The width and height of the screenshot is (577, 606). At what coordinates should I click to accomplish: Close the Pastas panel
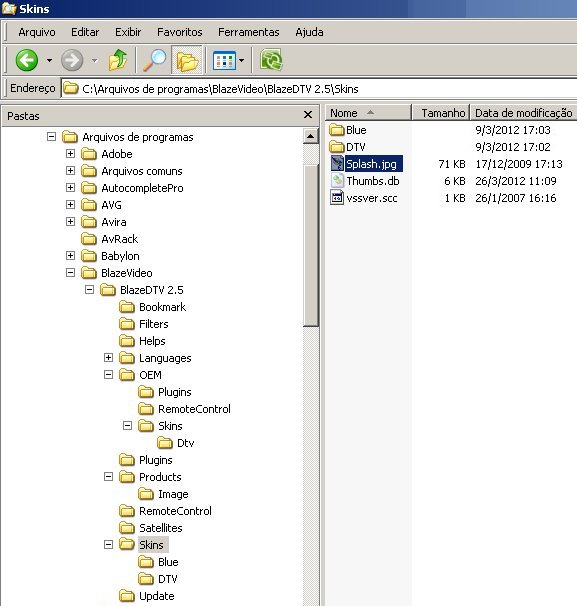pos(308,115)
